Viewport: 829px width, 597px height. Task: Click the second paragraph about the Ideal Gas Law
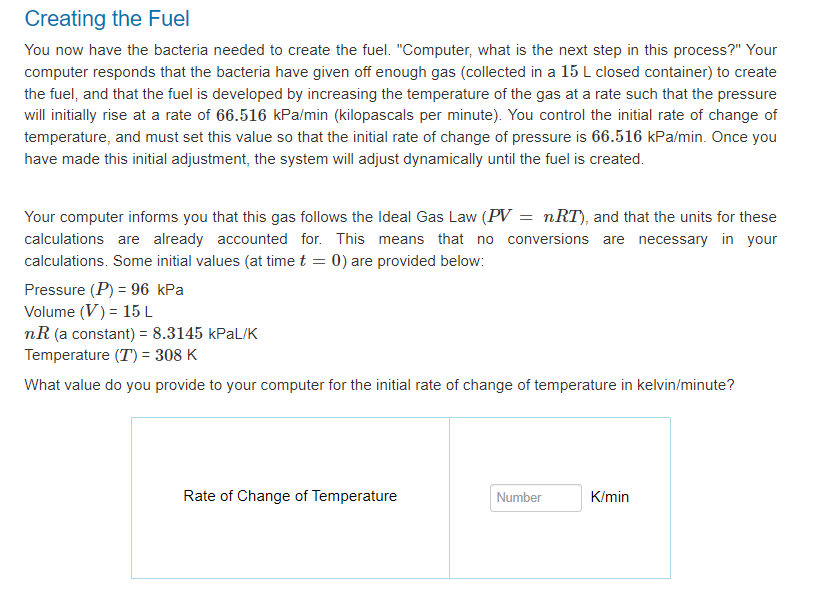(x=400, y=238)
